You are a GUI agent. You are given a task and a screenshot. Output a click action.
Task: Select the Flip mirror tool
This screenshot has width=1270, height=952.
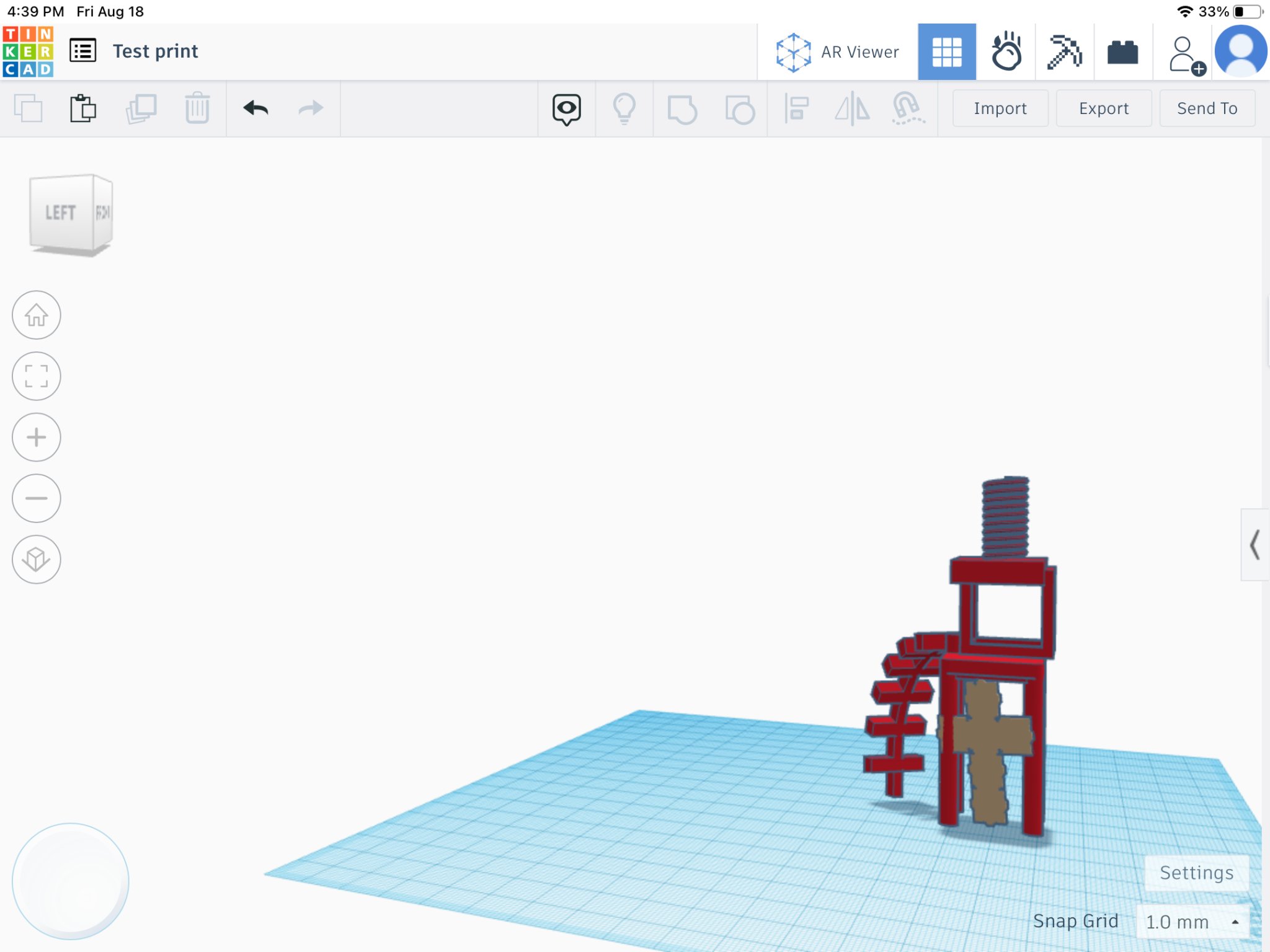tap(853, 108)
